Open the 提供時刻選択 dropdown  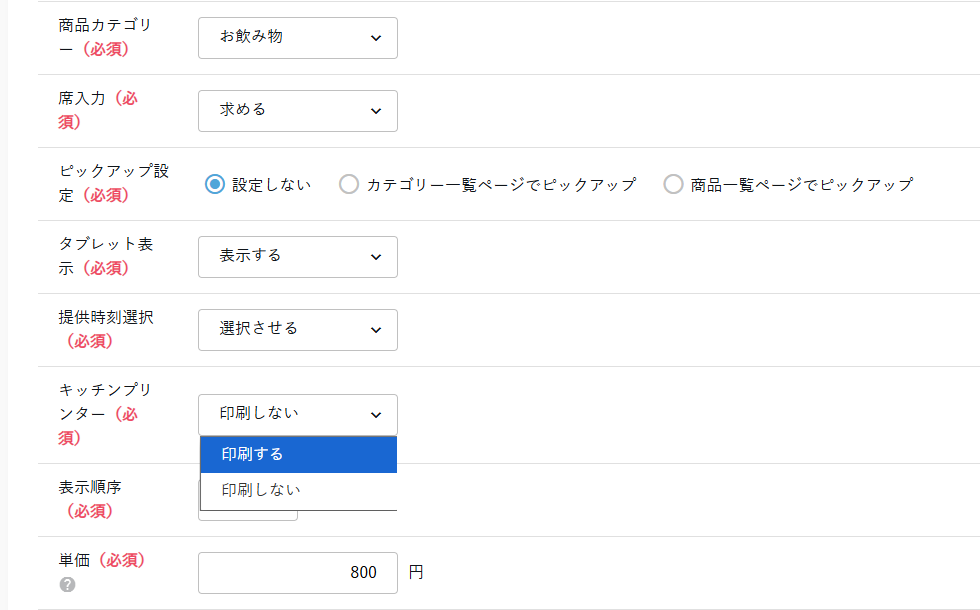[x=297, y=330]
